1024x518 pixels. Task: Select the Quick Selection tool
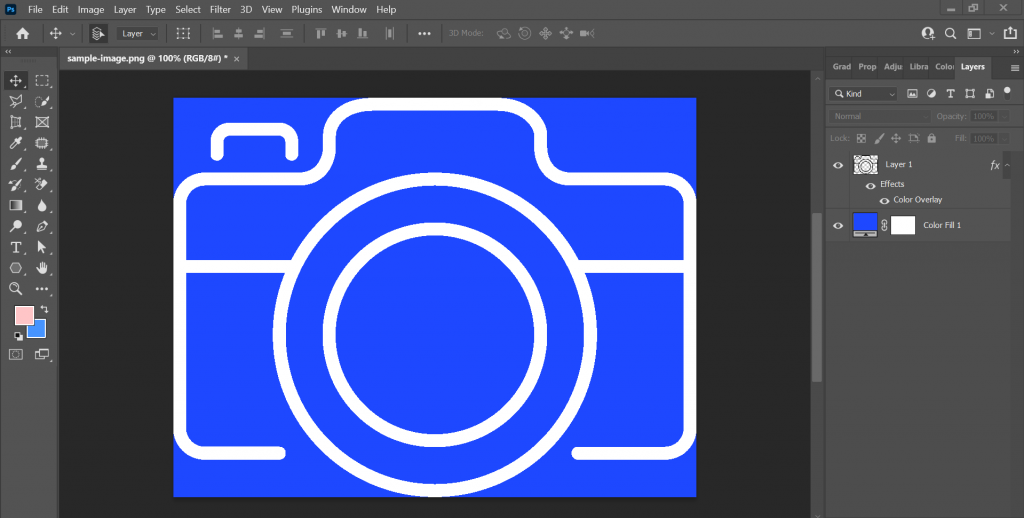pos(42,101)
